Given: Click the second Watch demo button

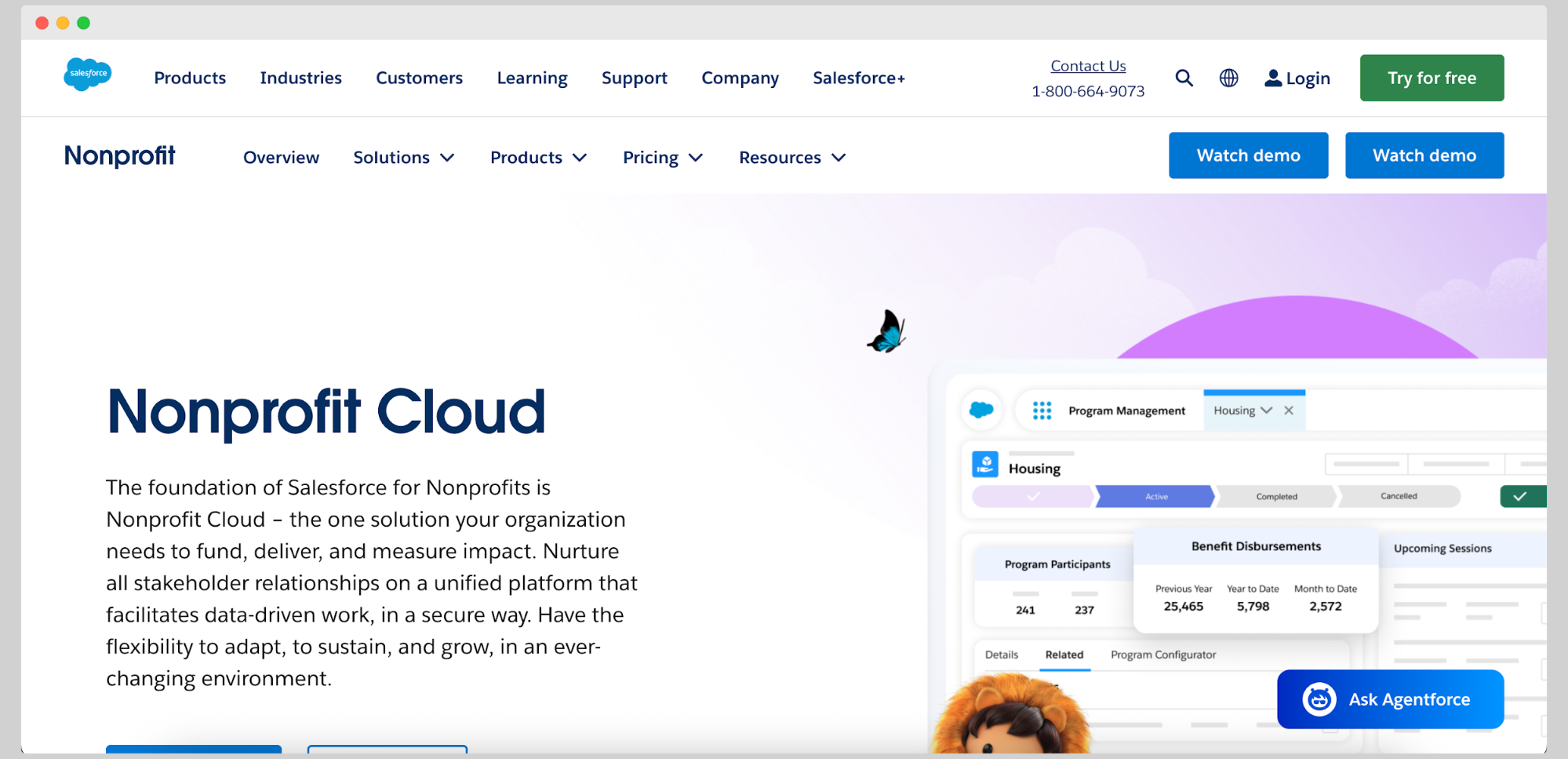Looking at the screenshot, I should click(1424, 155).
